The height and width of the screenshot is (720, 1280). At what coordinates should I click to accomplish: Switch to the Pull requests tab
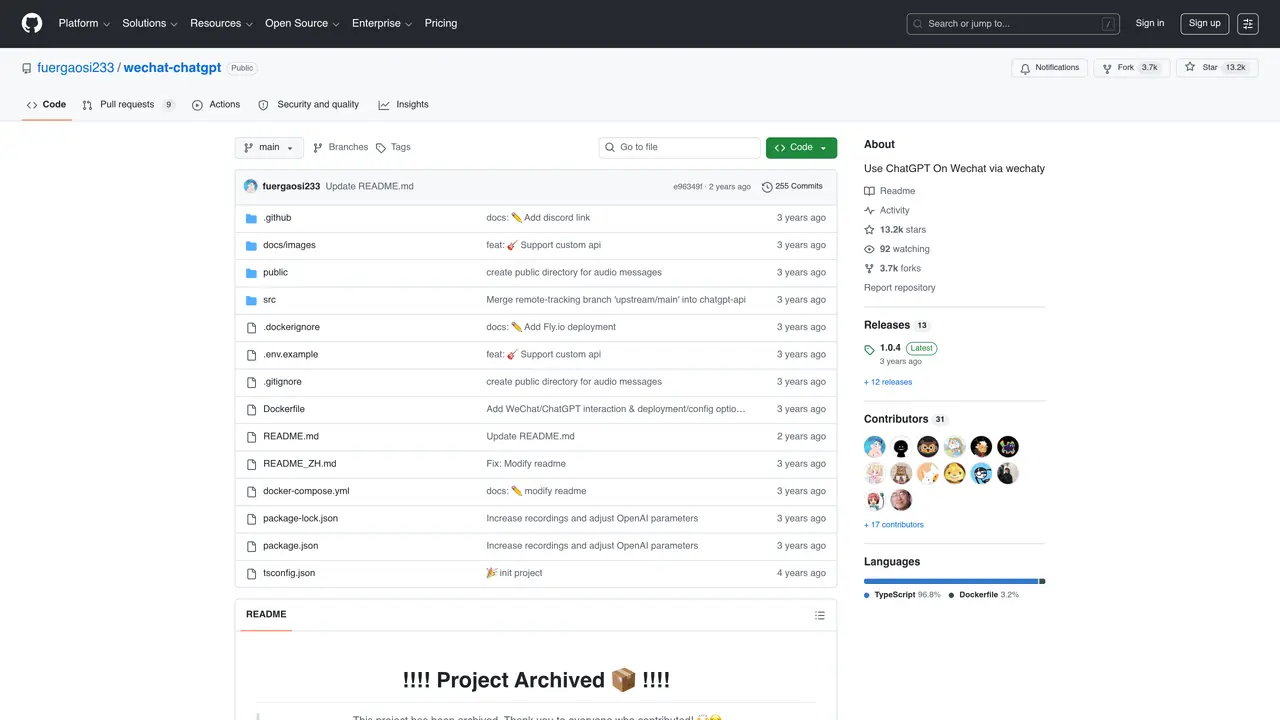tap(128, 104)
